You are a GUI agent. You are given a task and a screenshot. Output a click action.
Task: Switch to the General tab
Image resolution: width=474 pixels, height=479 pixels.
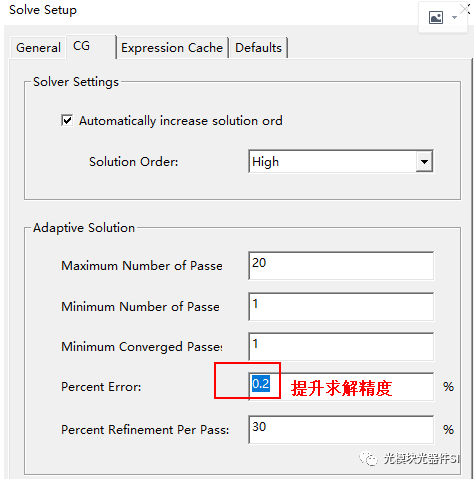[38, 48]
